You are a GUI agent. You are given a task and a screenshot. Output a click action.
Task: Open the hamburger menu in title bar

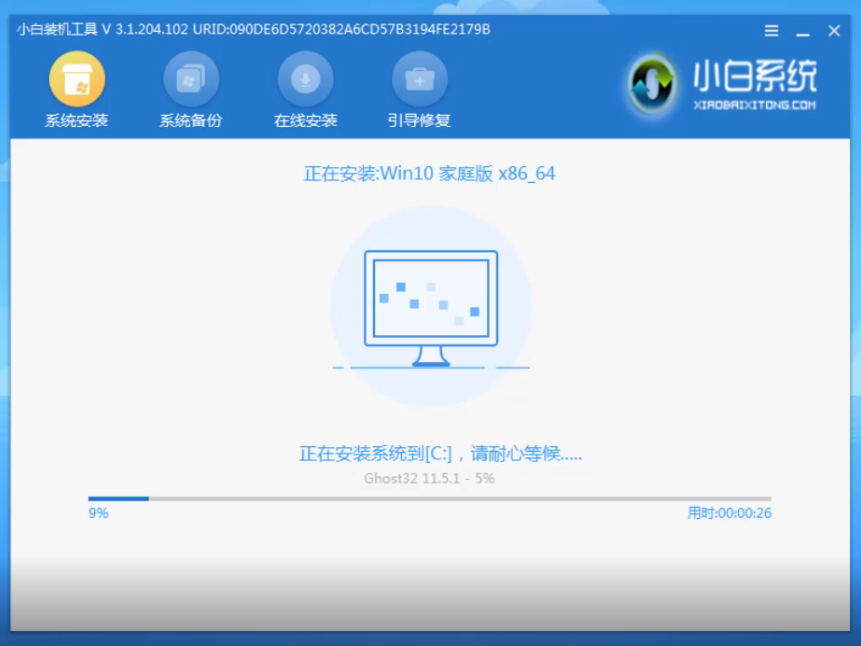770,29
